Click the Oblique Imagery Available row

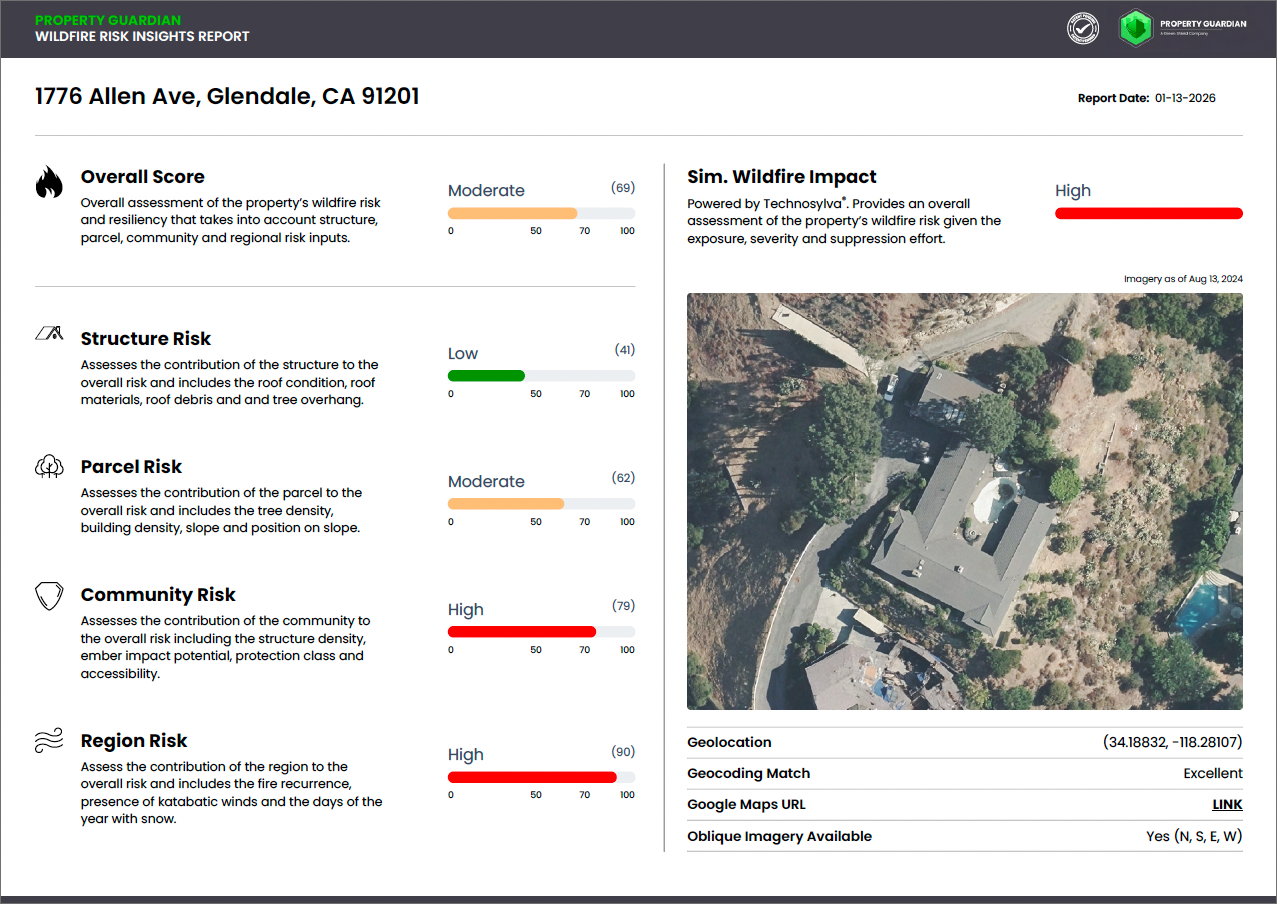[965, 836]
